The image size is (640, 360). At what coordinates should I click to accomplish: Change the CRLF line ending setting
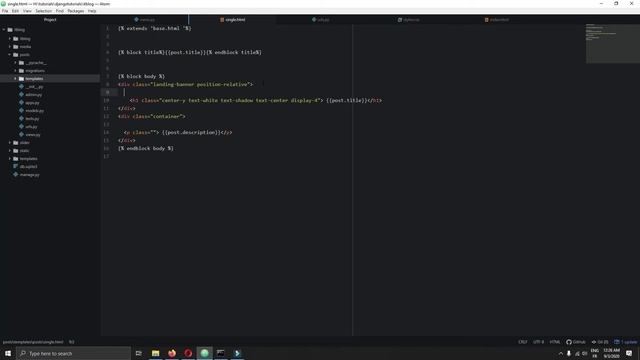pyautogui.click(x=522, y=342)
